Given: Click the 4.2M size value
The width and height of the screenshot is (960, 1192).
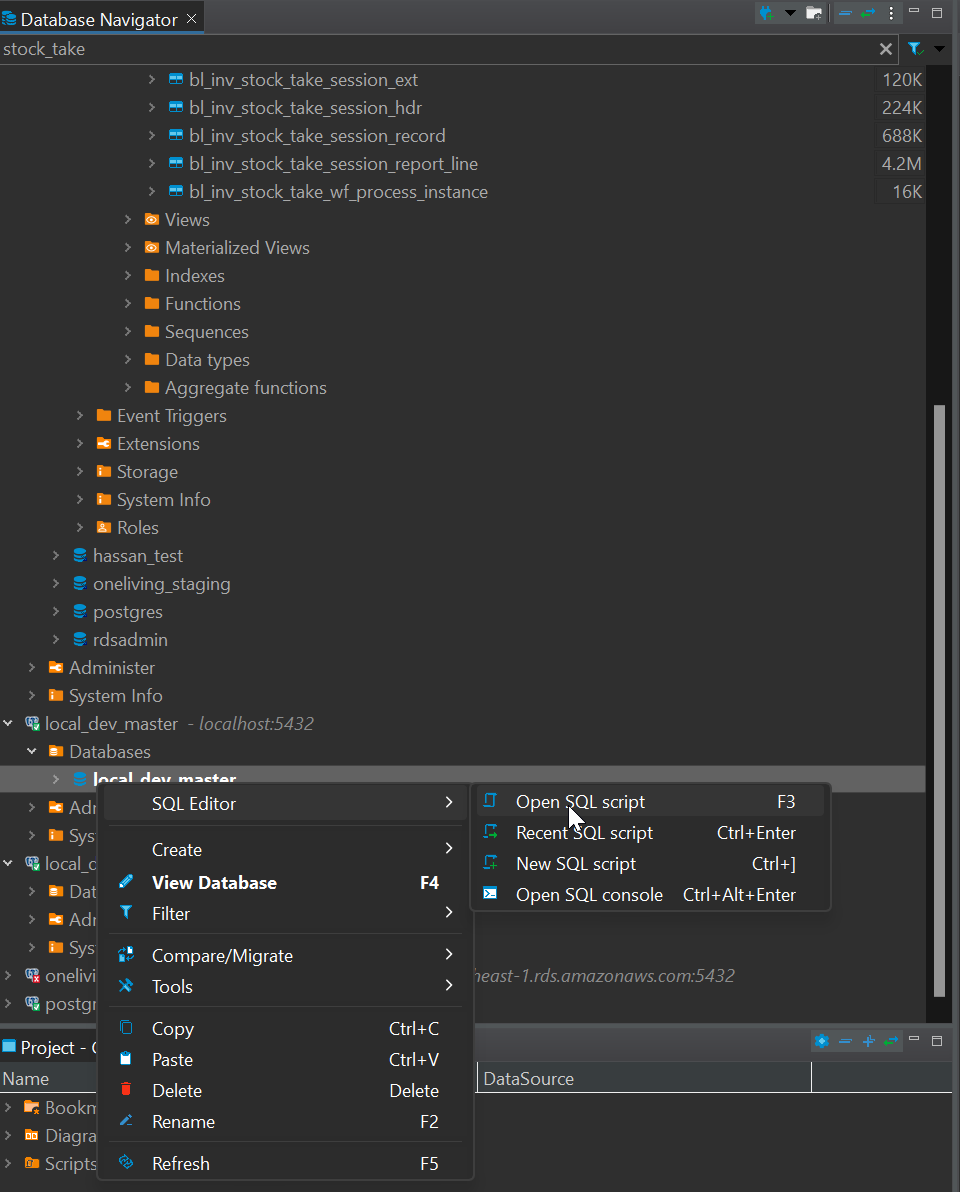Looking at the screenshot, I should click(x=901, y=164).
